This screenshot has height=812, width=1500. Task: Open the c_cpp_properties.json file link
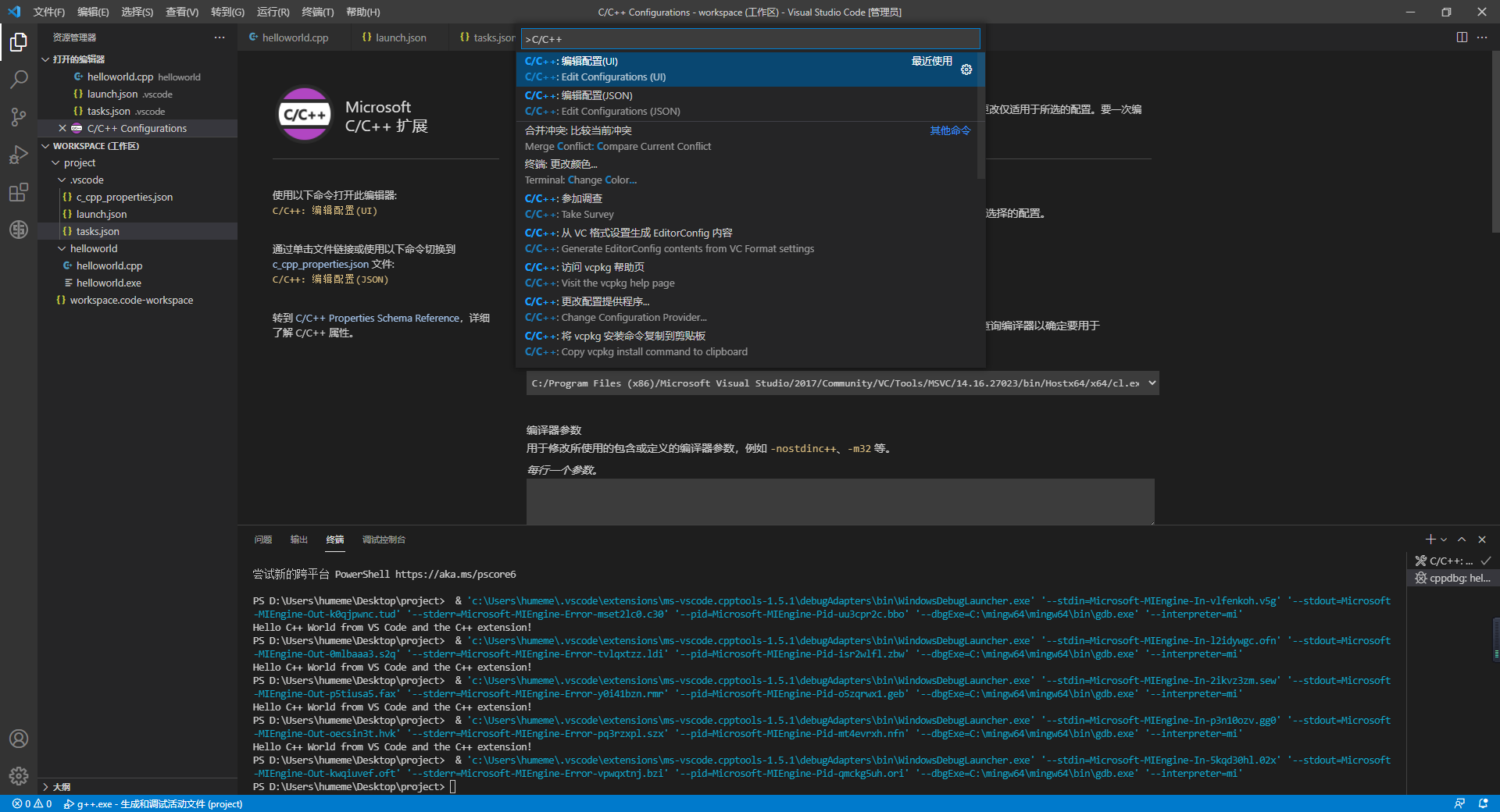(x=320, y=264)
